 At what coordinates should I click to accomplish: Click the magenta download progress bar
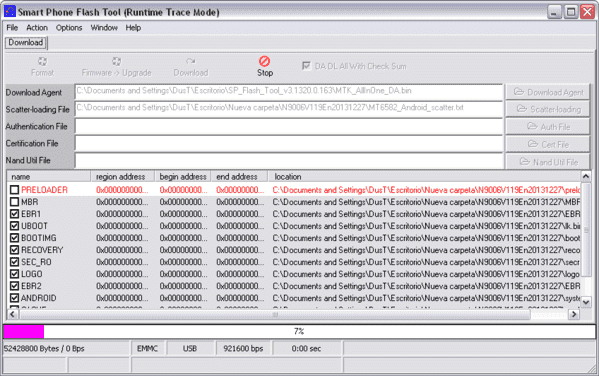[24, 331]
